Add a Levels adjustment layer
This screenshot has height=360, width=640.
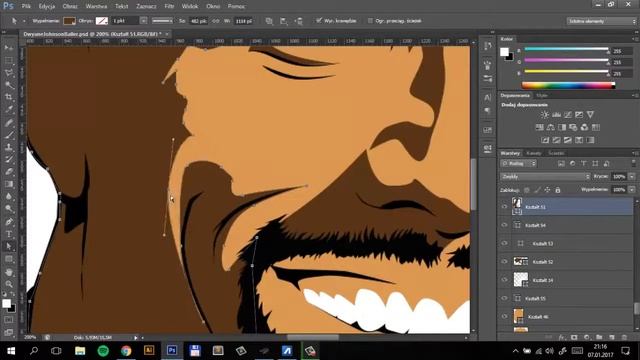pos(556,115)
